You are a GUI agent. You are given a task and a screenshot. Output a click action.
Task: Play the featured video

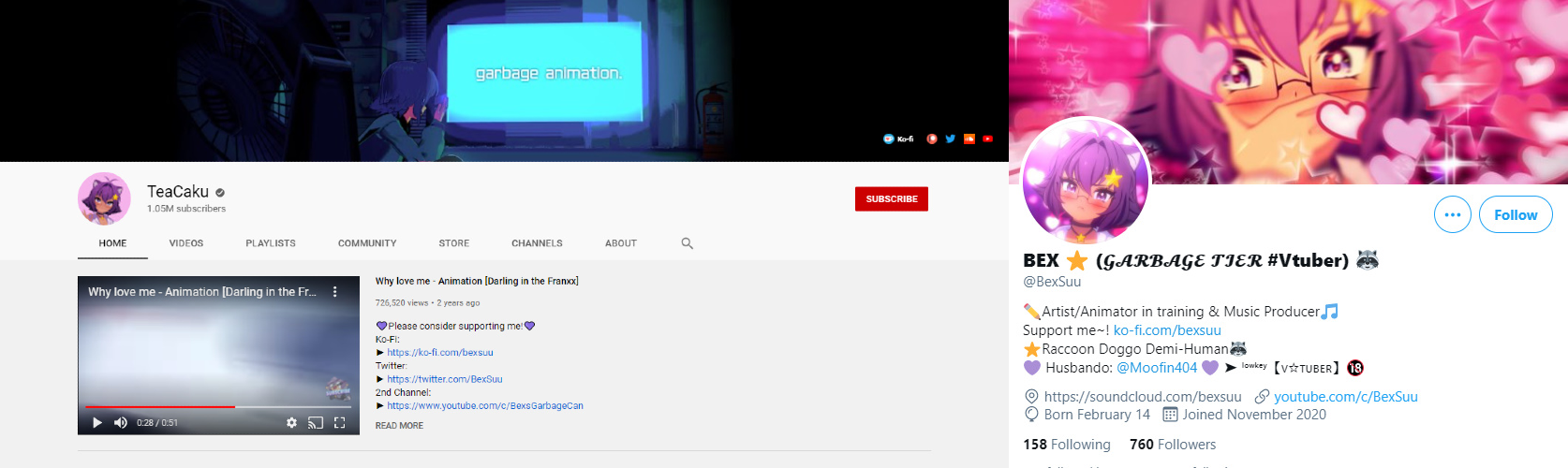point(97,423)
